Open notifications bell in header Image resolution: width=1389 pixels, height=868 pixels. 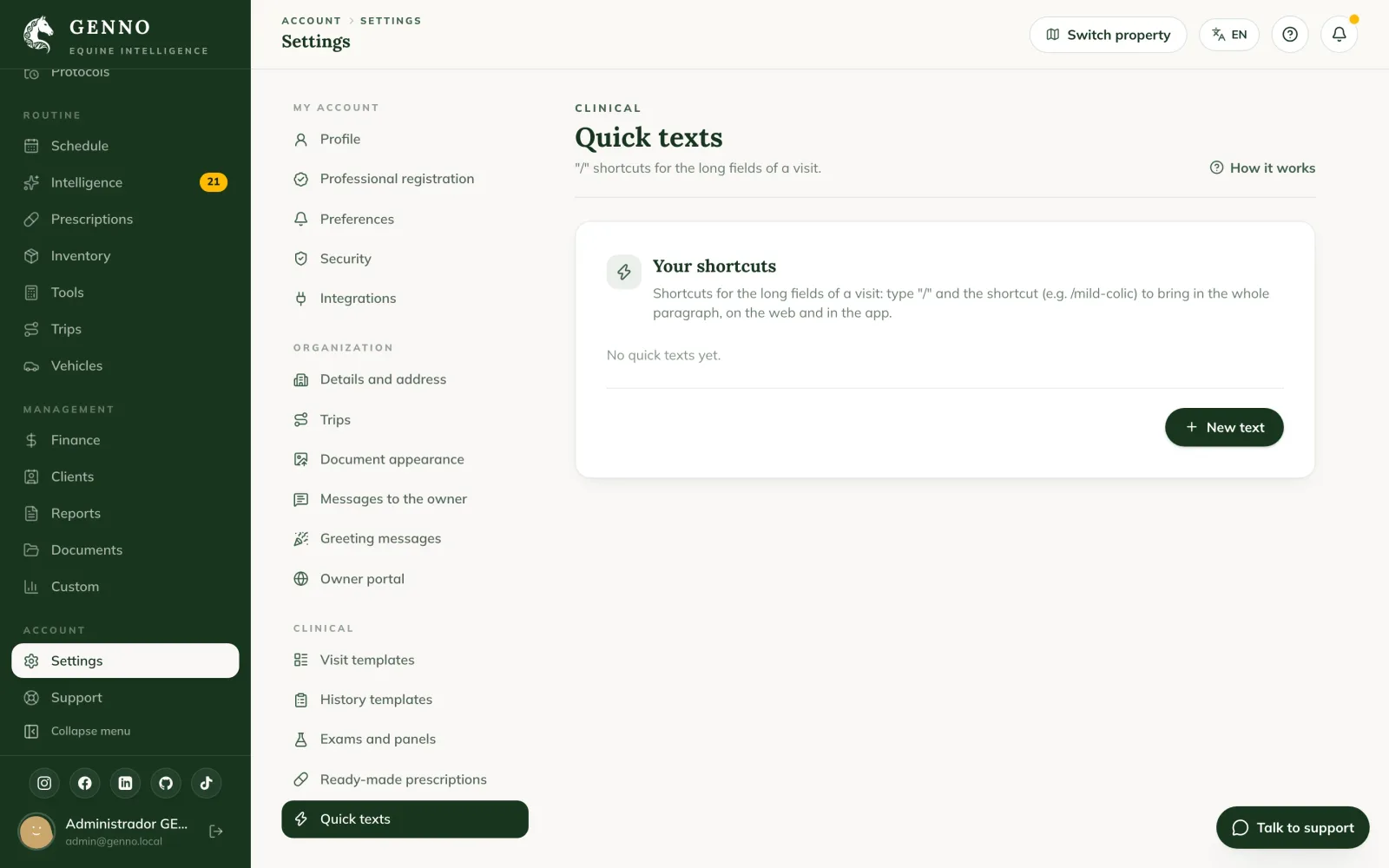(x=1340, y=35)
